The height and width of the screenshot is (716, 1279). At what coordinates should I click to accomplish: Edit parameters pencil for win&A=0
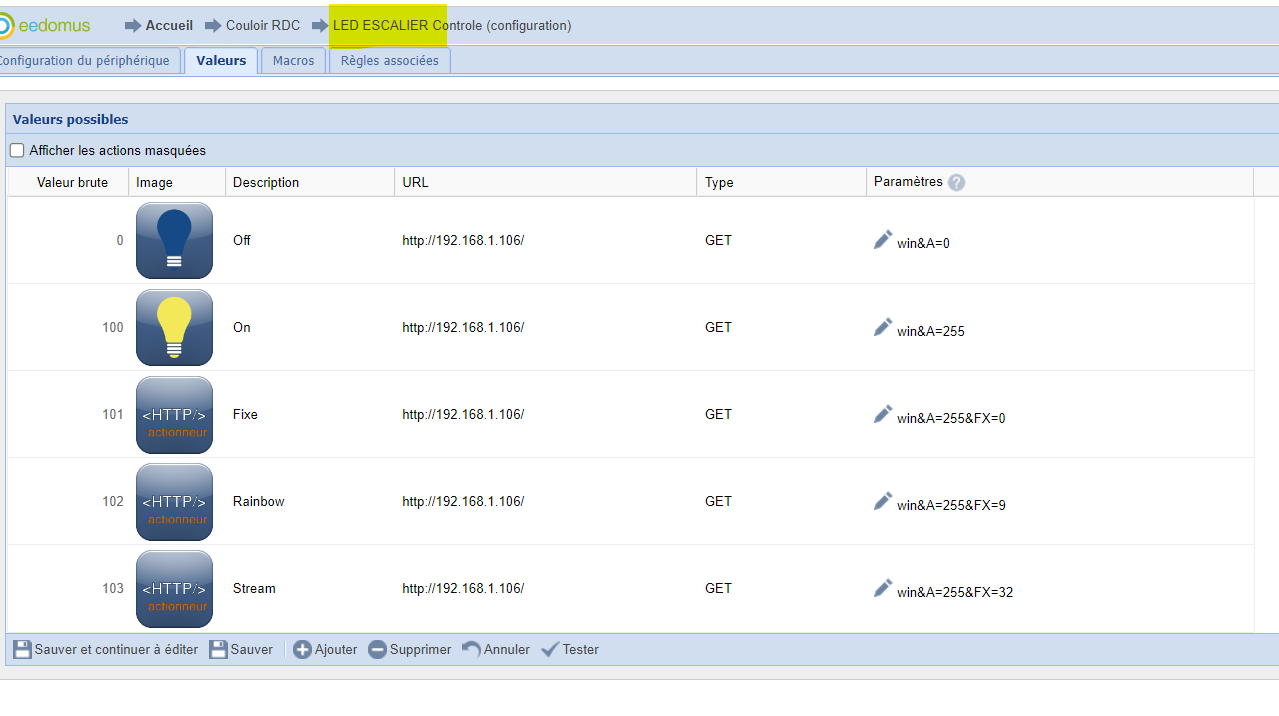883,240
